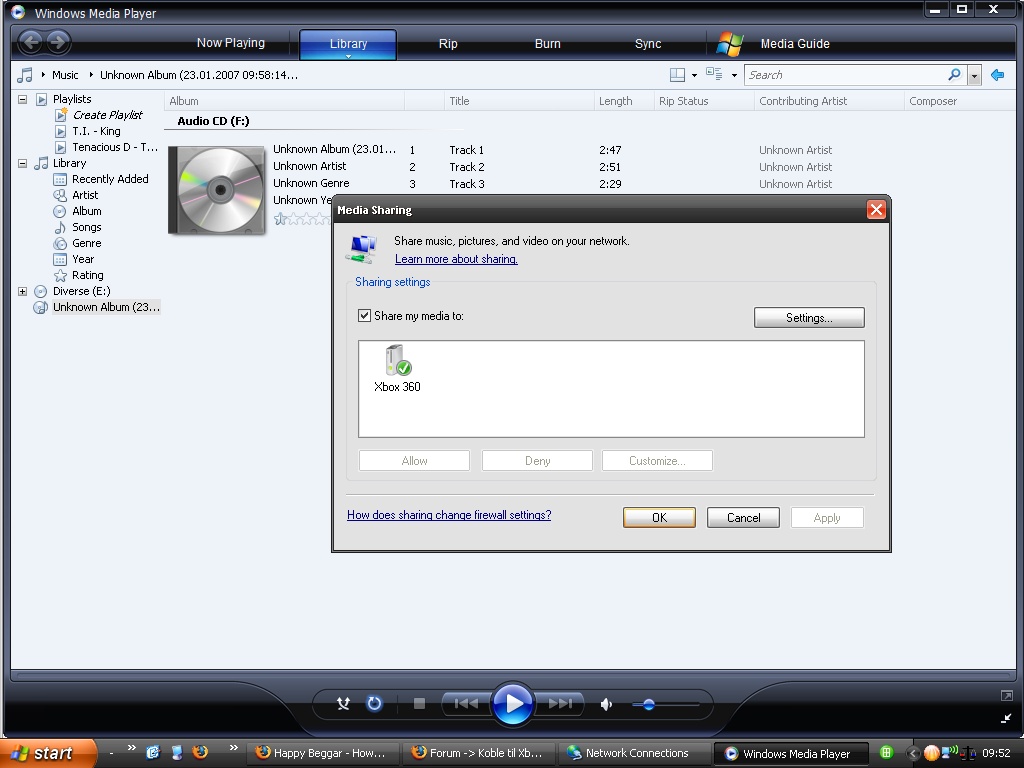1024x768 pixels.
Task: Click the Audio CD album art thumbnail
Action: tap(217, 190)
